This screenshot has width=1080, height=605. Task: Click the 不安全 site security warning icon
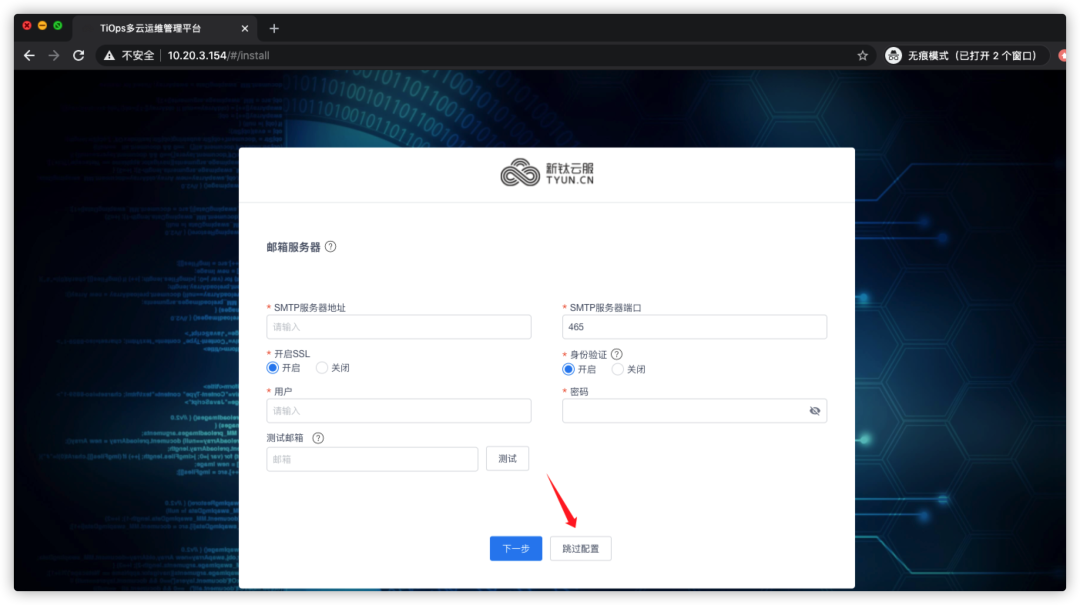tap(107, 55)
